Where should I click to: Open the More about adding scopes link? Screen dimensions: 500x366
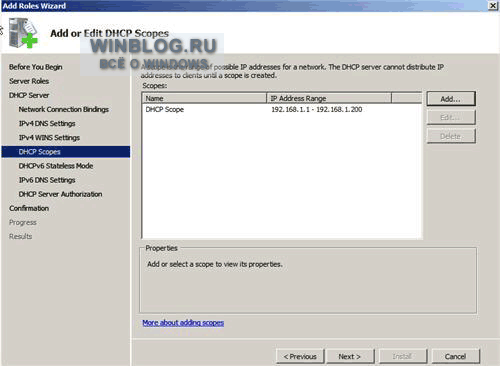point(183,323)
